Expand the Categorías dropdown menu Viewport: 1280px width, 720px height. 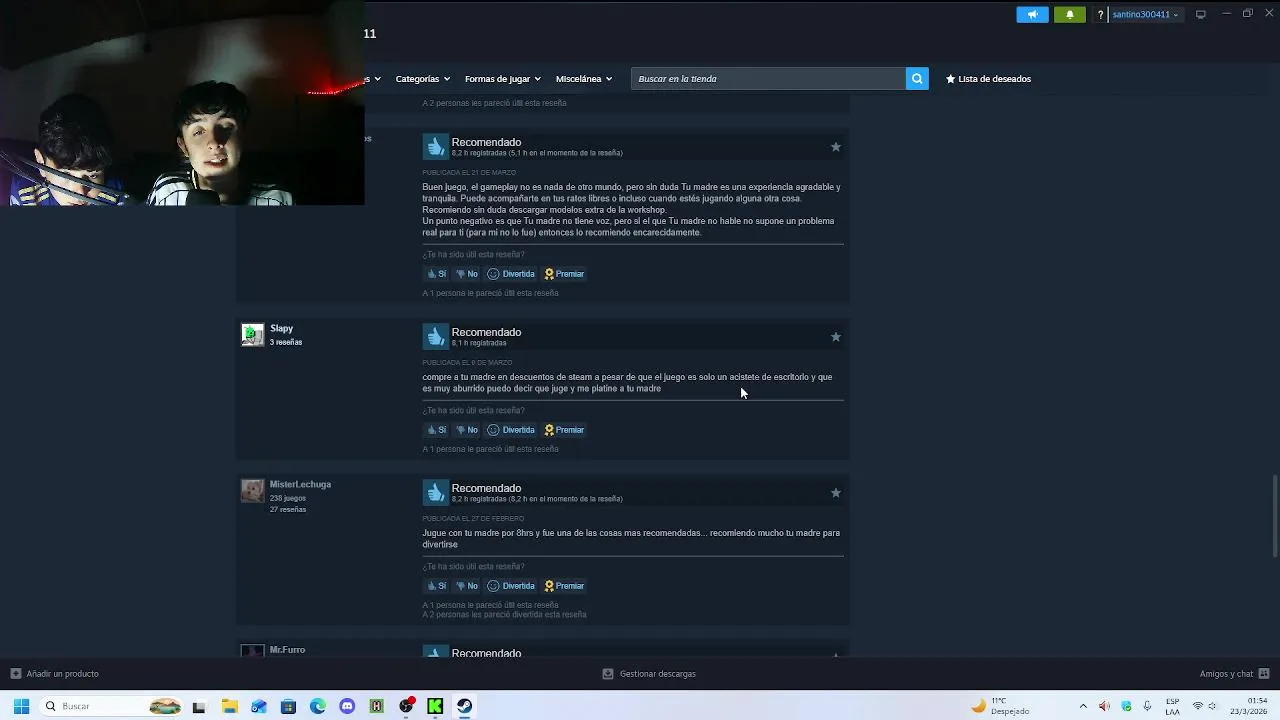pos(422,79)
